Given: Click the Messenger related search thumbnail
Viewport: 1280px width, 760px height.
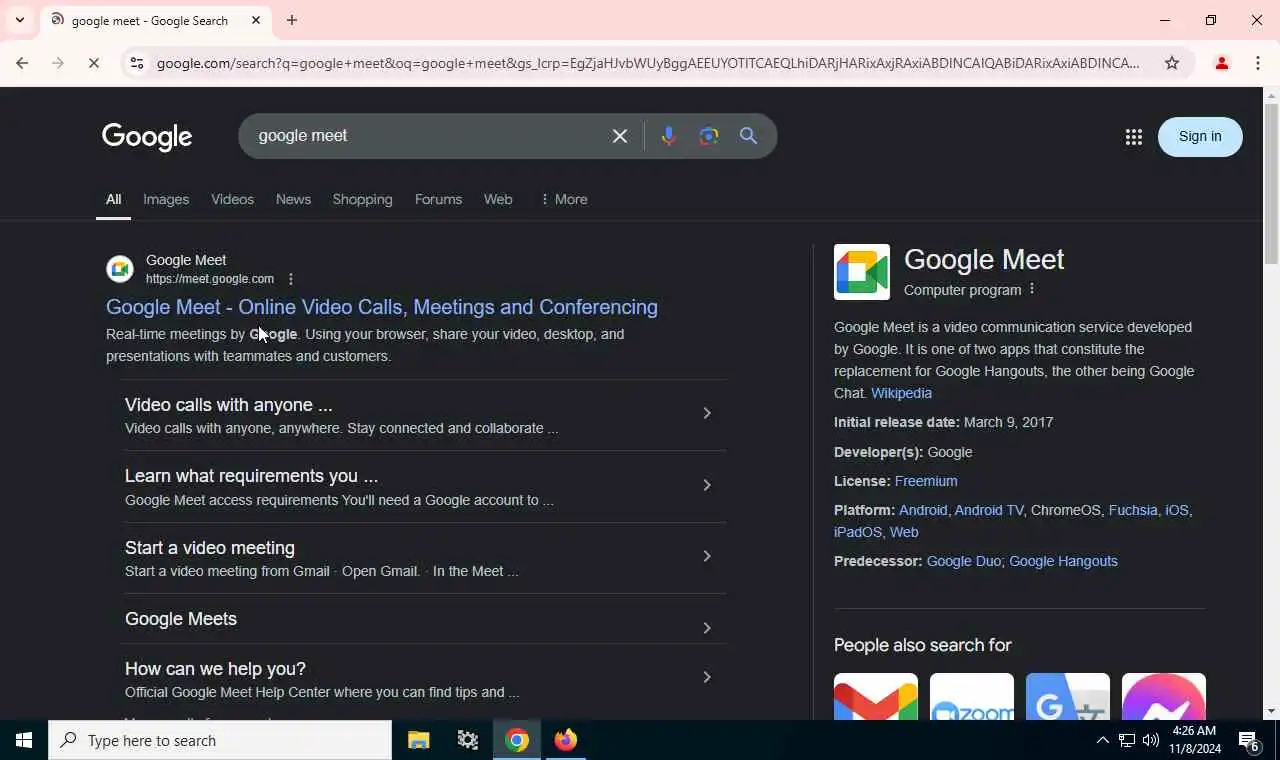Looking at the screenshot, I should [x=1164, y=697].
